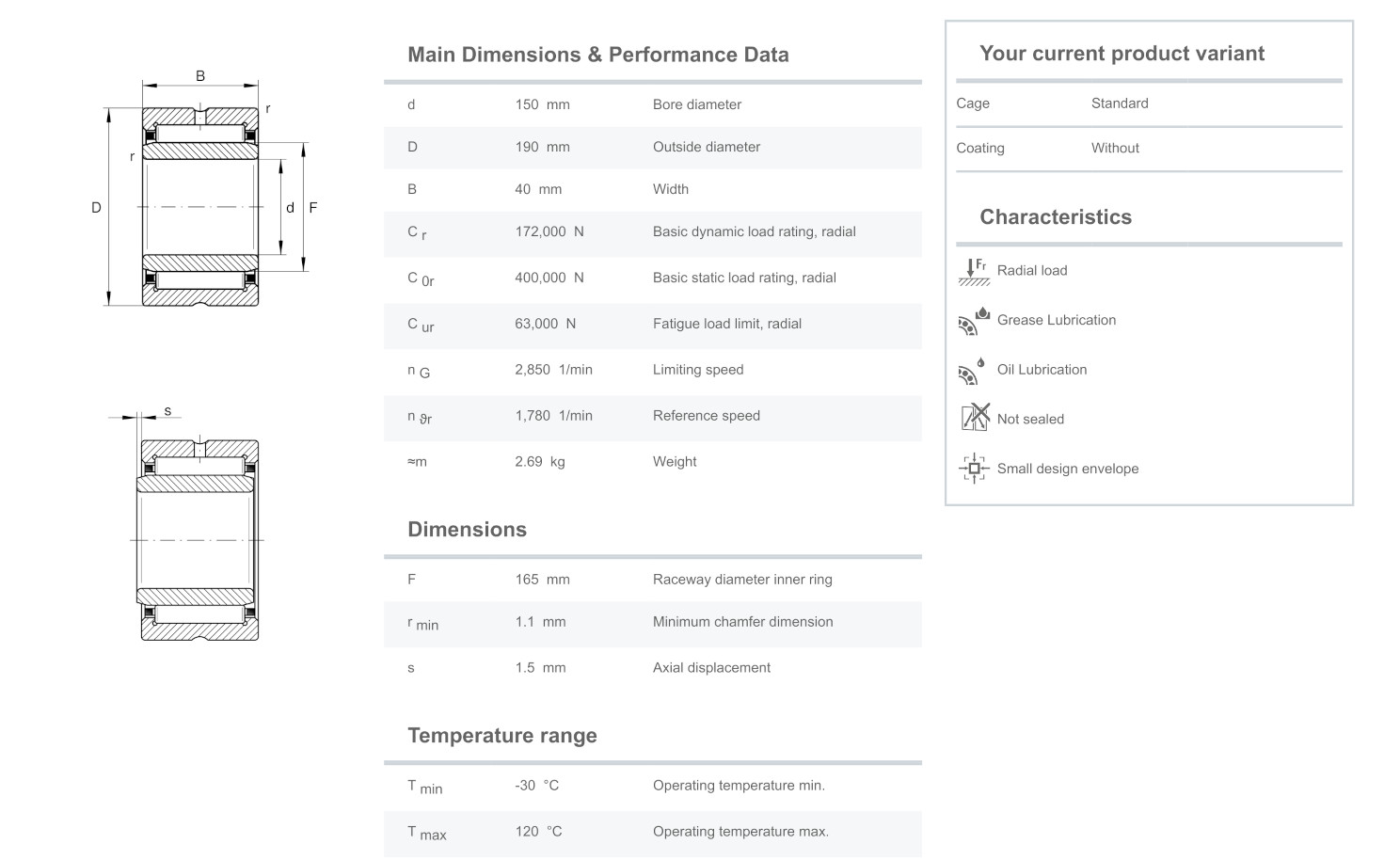1400x860 pixels.
Task: Click the Not sealed icon
Action: tap(974, 417)
